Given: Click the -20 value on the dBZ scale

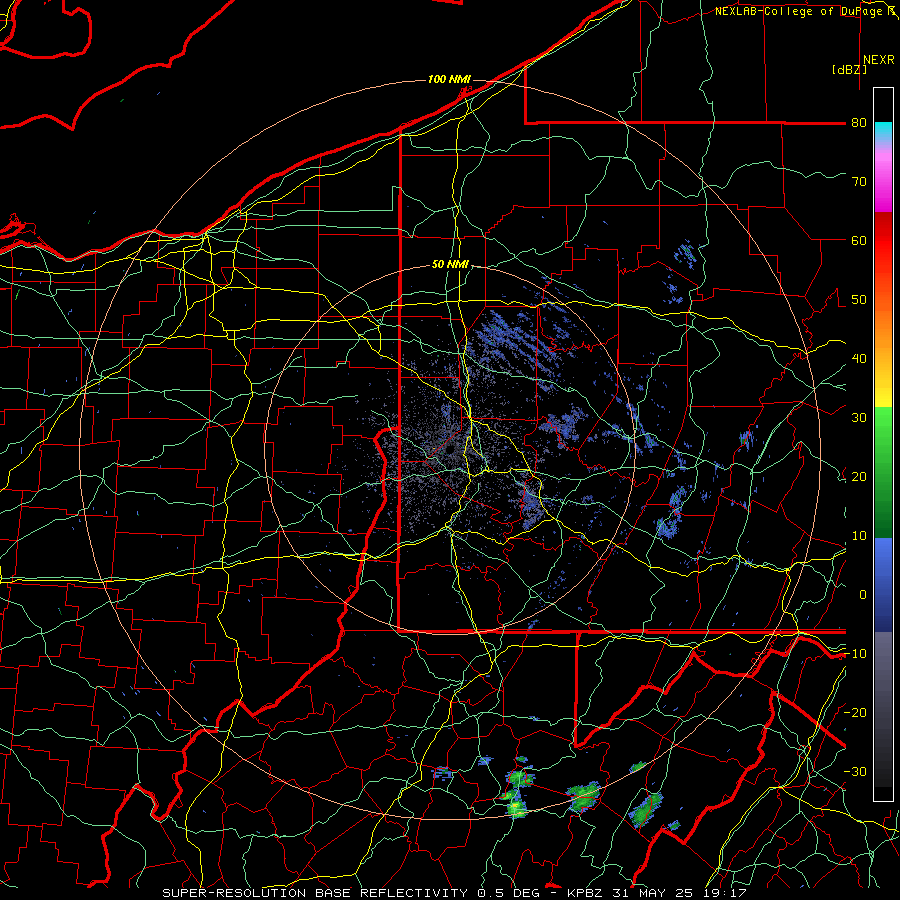Looking at the screenshot, I should [855, 712].
